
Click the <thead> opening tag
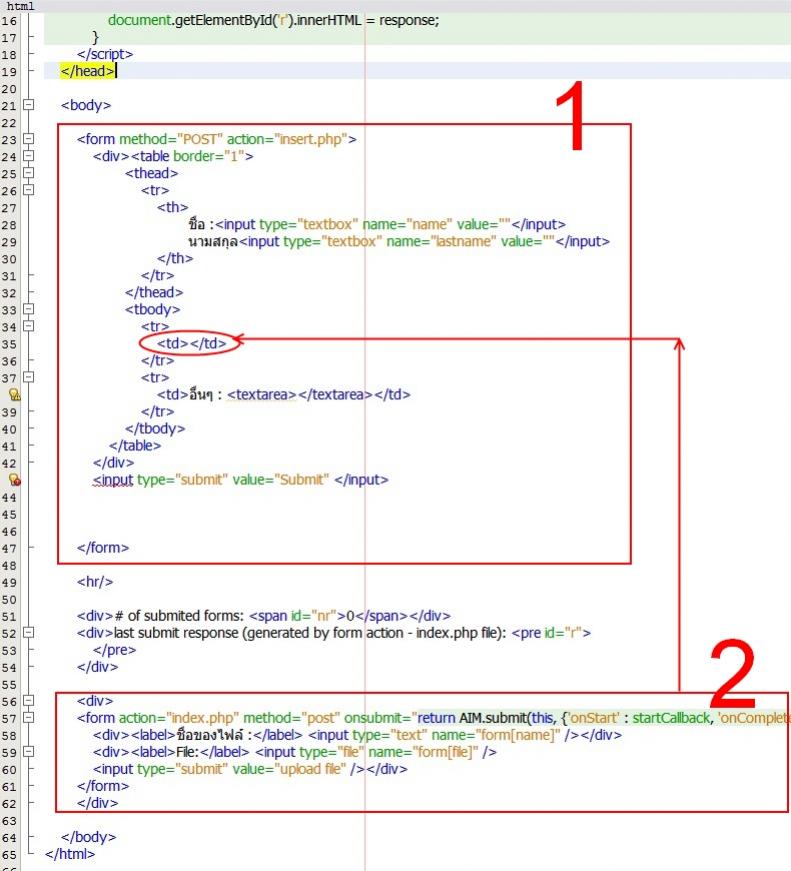point(151,173)
